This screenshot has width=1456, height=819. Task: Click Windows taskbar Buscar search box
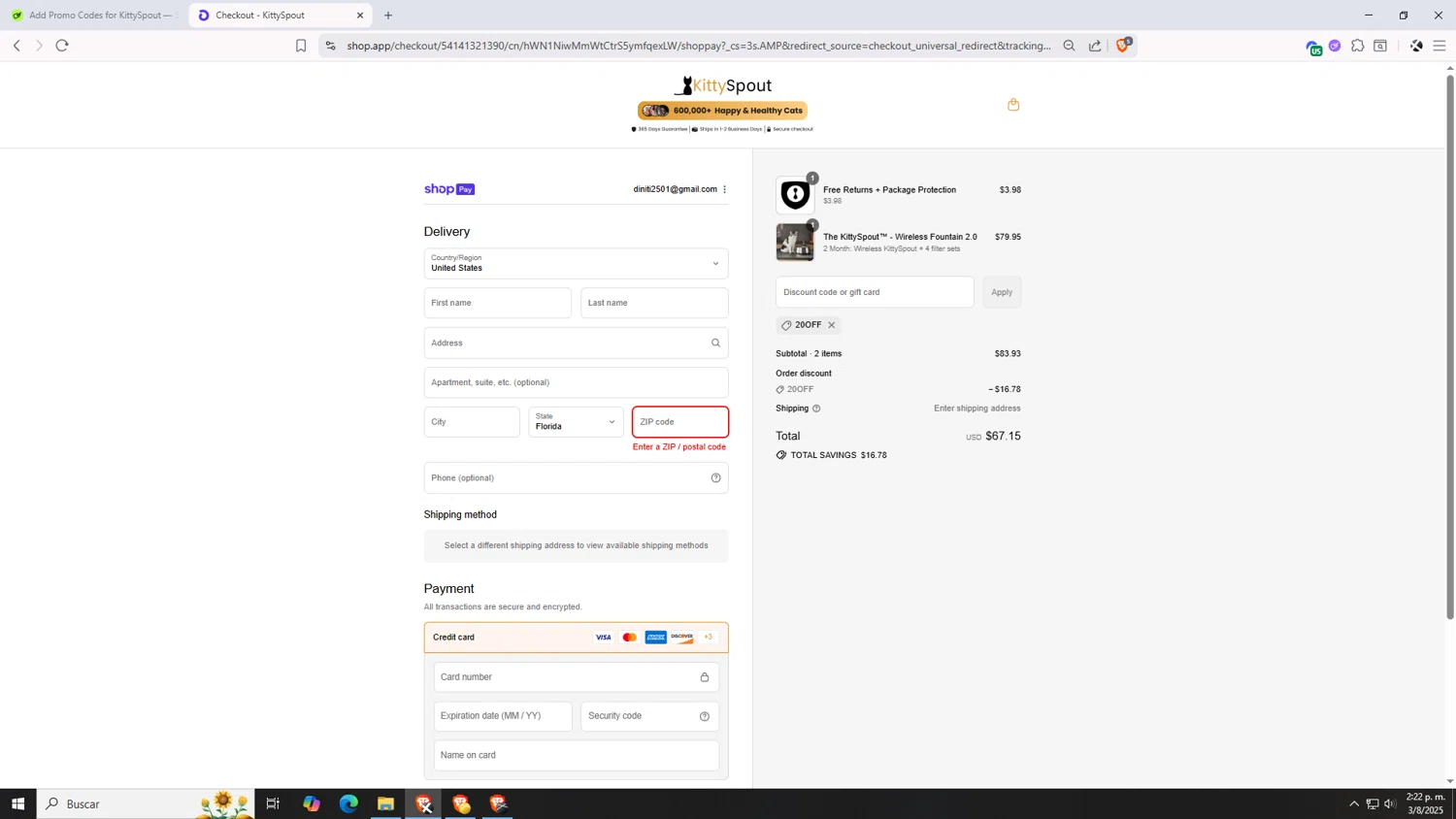coord(146,803)
